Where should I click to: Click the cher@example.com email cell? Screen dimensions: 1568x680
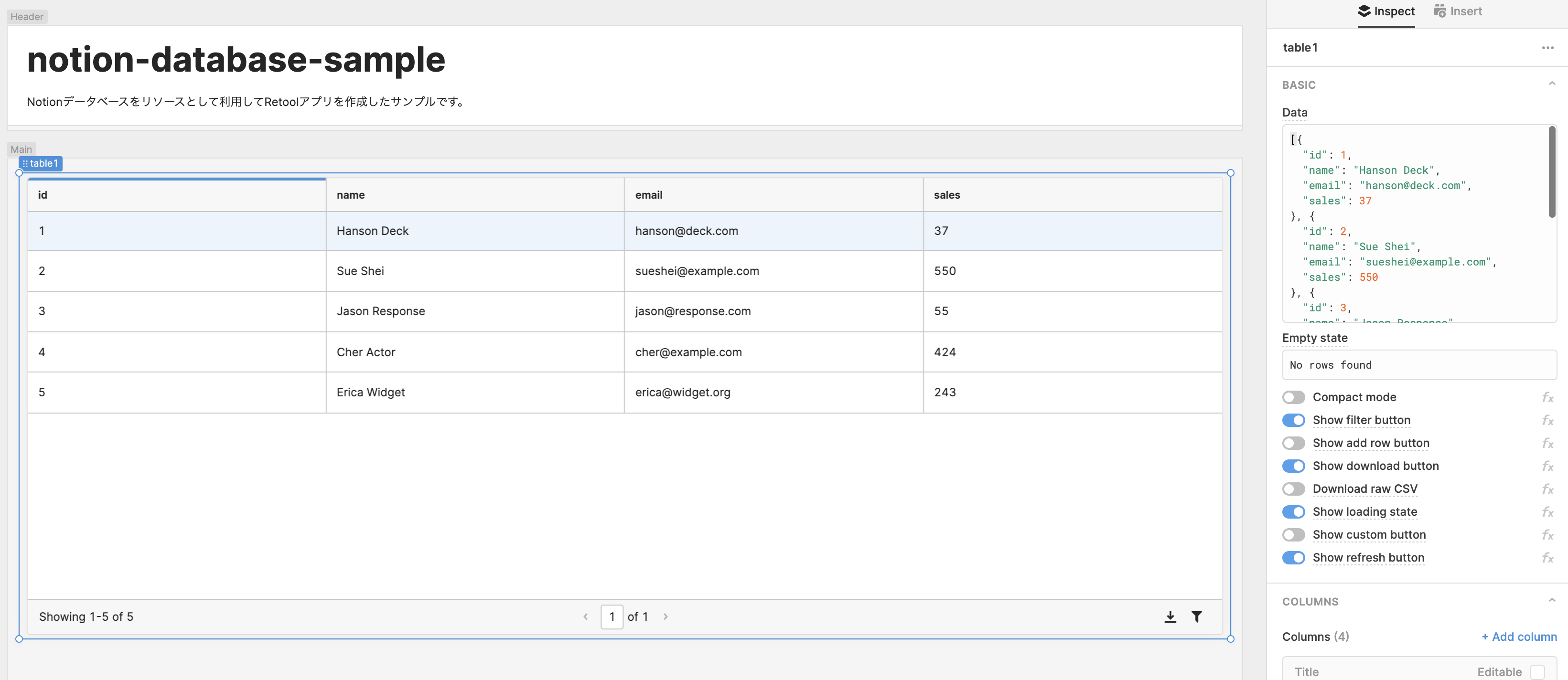[x=773, y=352]
